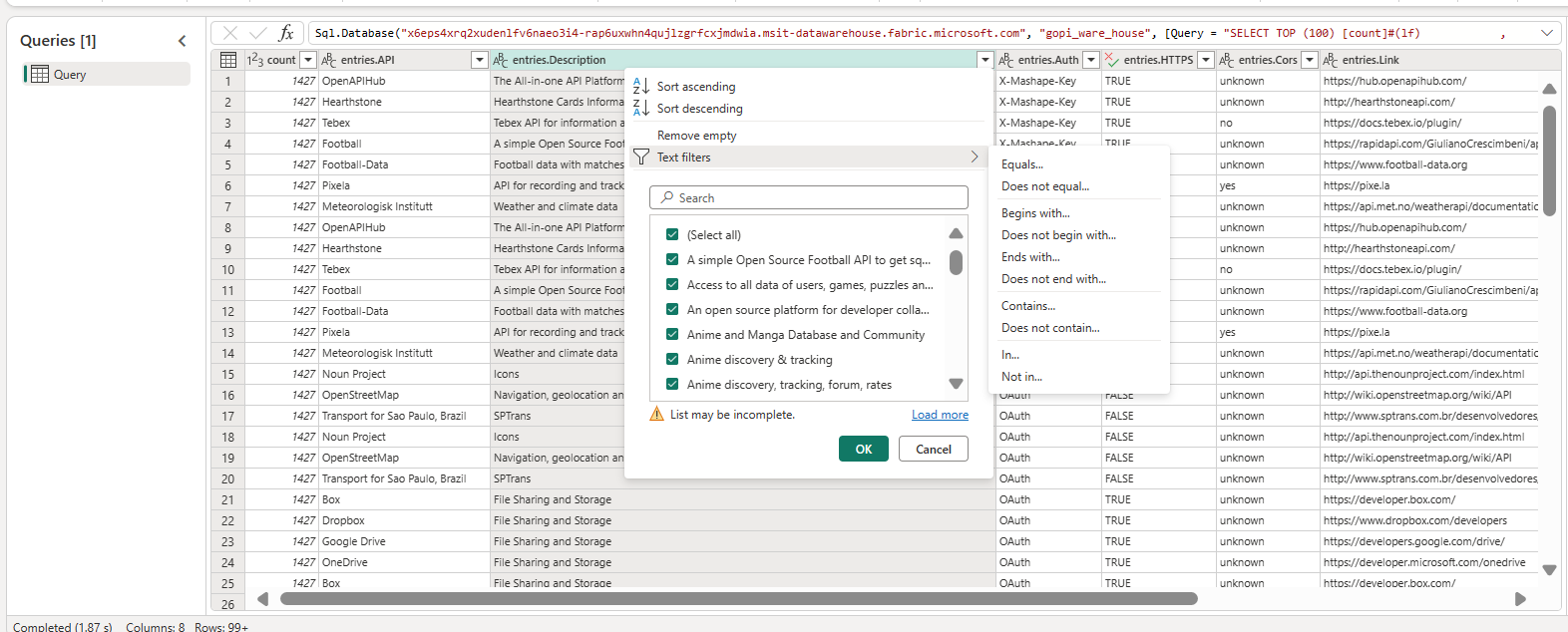Select row number 21 header
1568x632 pixels.
(x=227, y=499)
